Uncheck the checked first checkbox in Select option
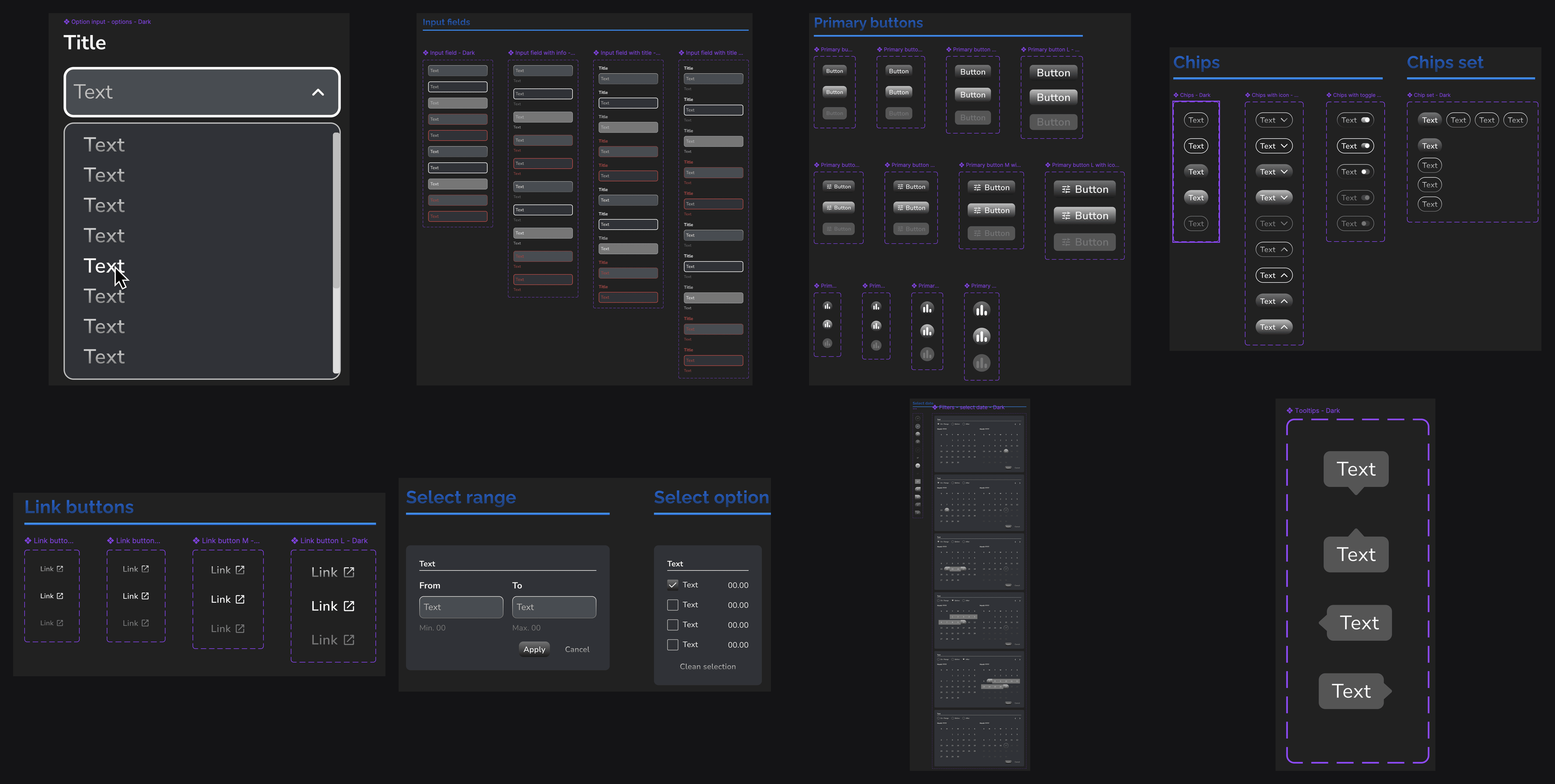The image size is (1555, 784). (672, 585)
